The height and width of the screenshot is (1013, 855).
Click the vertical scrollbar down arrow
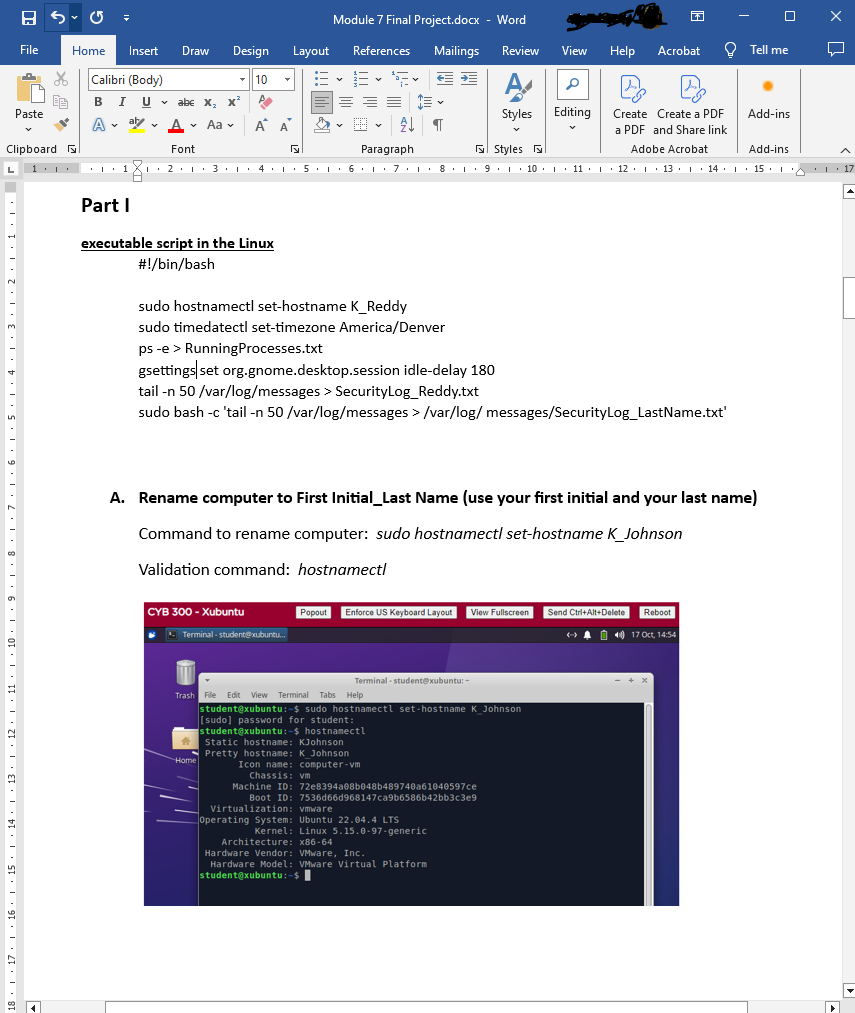[x=849, y=990]
